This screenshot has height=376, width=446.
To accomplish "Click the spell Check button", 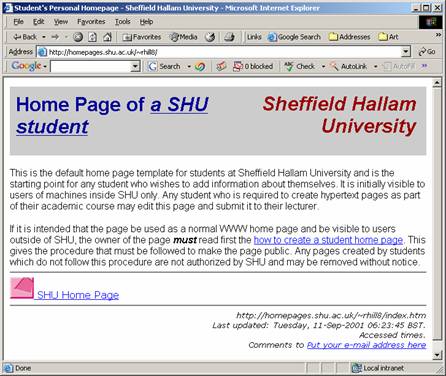I will point(299,66).
